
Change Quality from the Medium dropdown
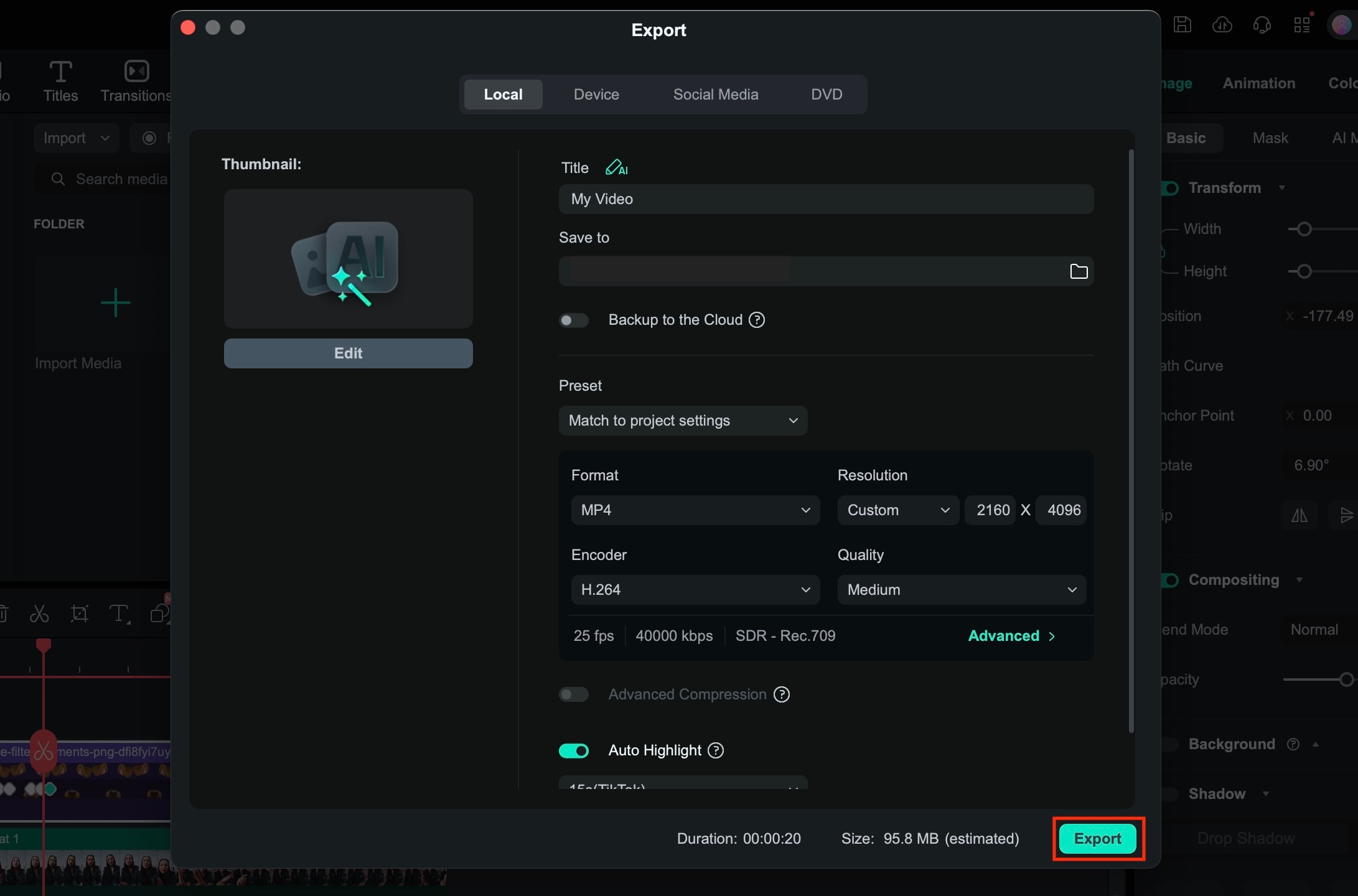(961, 590)
